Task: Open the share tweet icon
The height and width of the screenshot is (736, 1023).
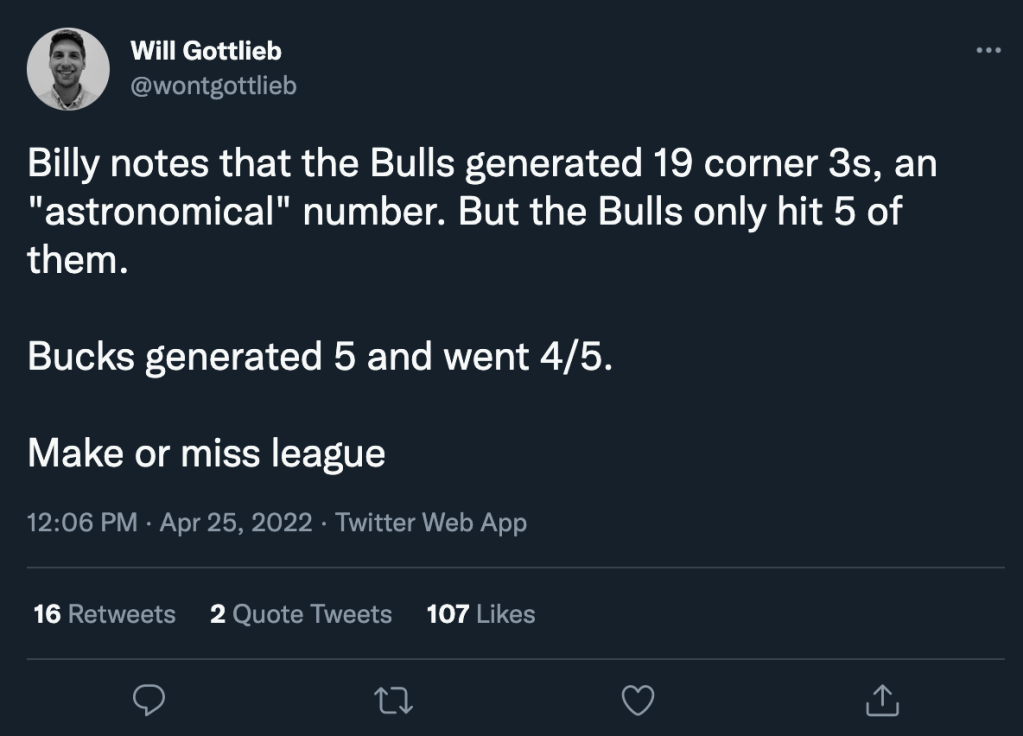Action: (881, 700)
